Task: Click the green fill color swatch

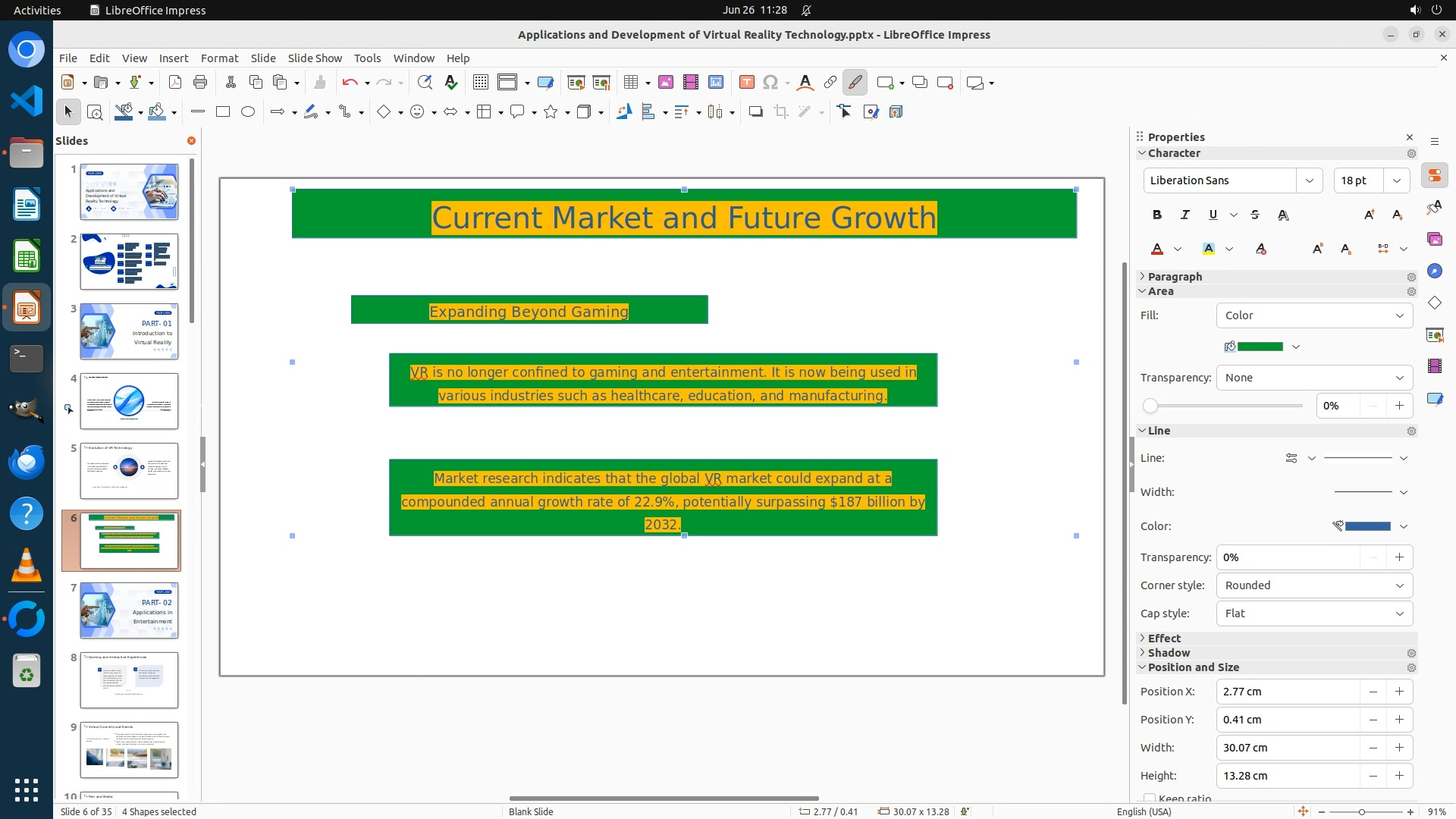Action: 1260,347
